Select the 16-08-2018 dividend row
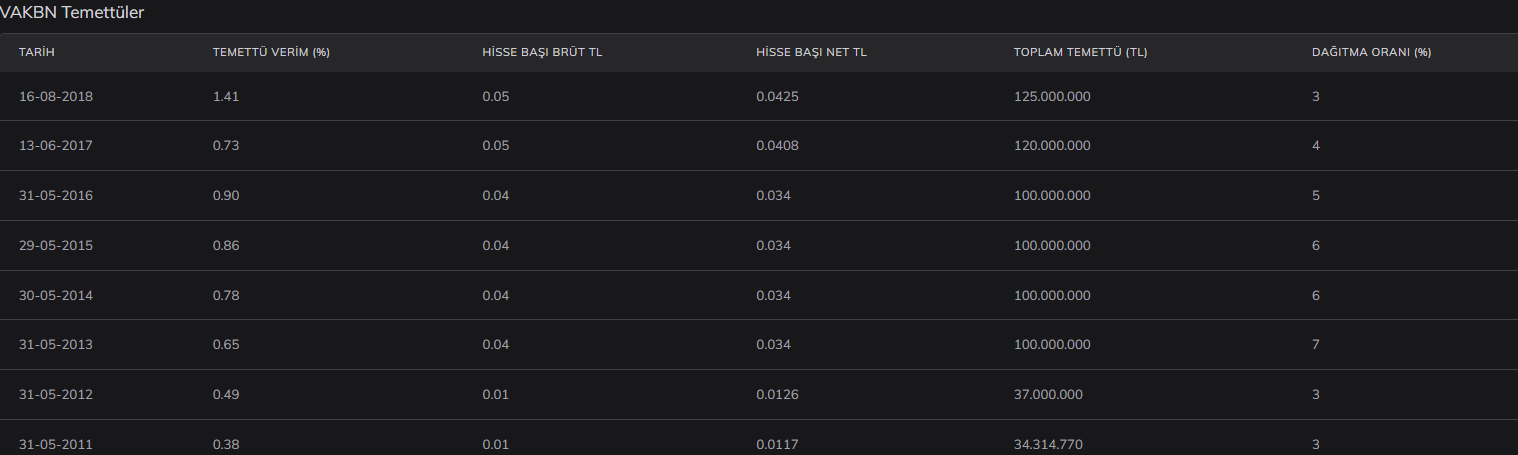 [759, 96]
